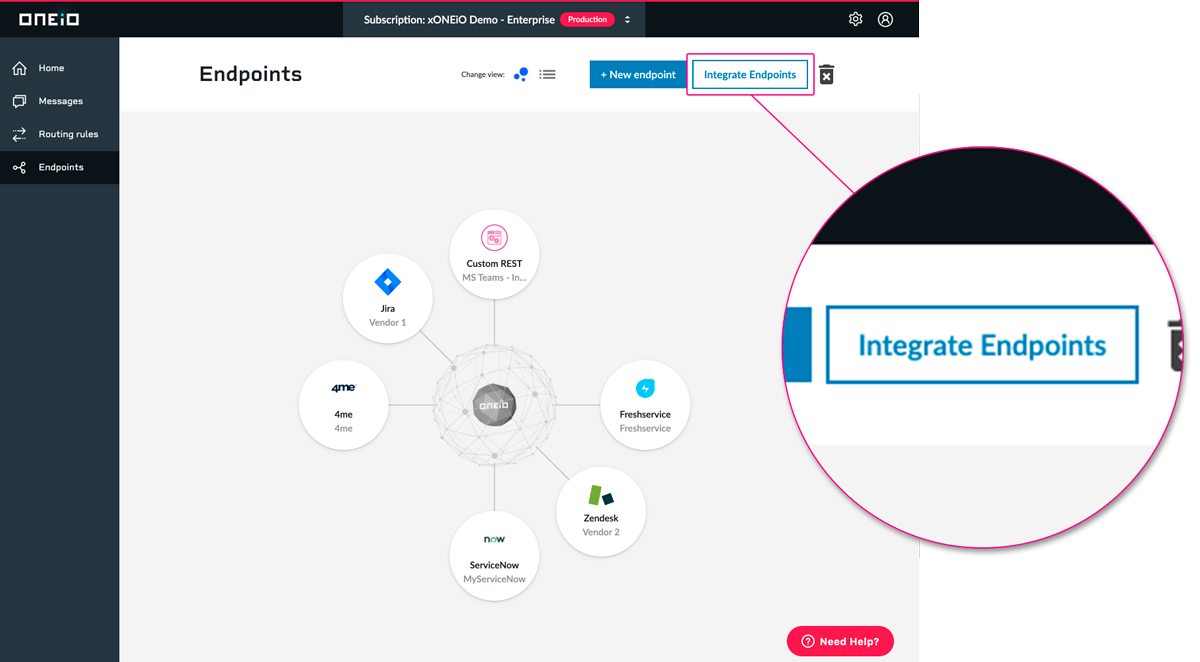This screenshot has width=1200, height=662.
Task: Open the subscription selector dropdown arrows
Action: [628, 19]
